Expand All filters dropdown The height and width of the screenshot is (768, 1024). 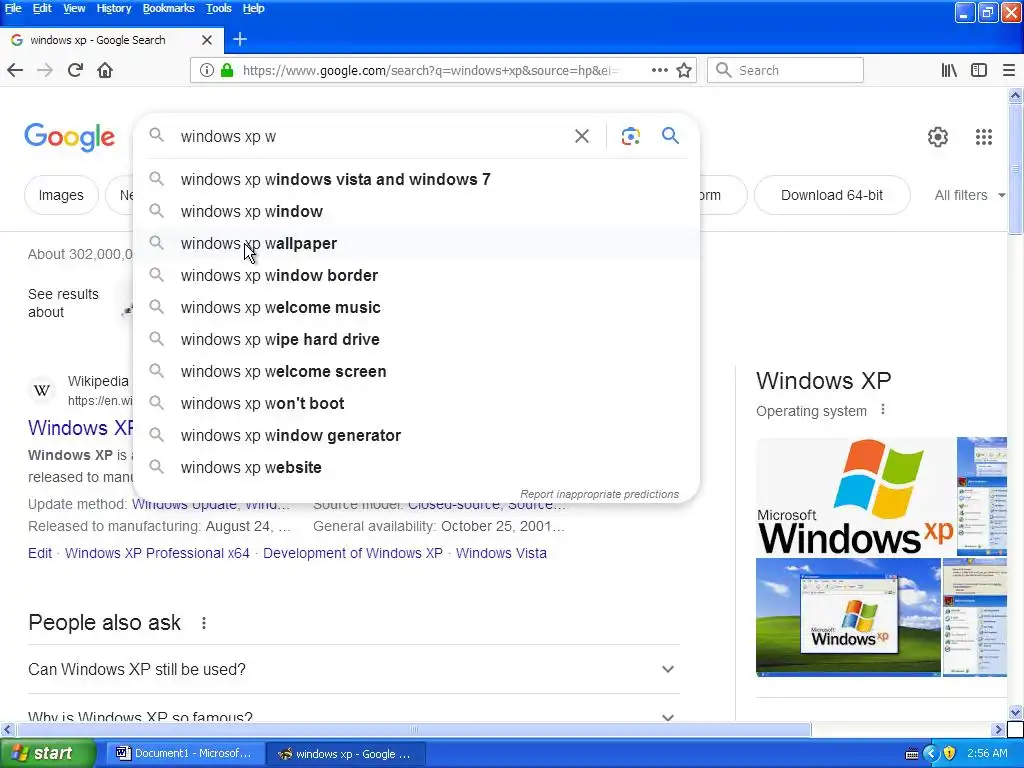969,195
